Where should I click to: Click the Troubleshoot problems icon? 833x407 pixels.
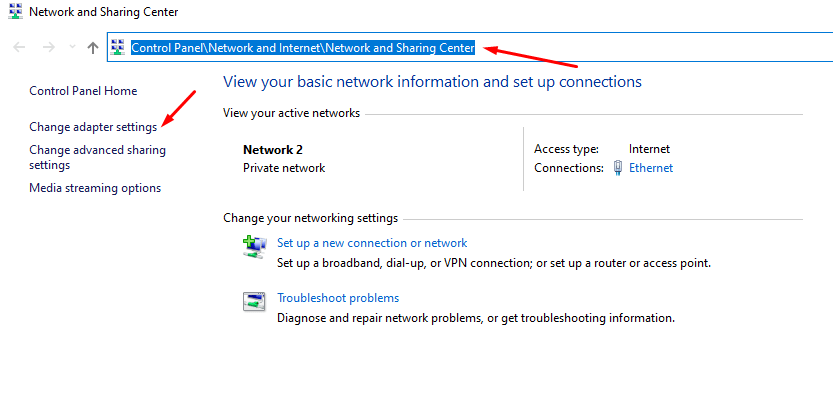point(255,301)
